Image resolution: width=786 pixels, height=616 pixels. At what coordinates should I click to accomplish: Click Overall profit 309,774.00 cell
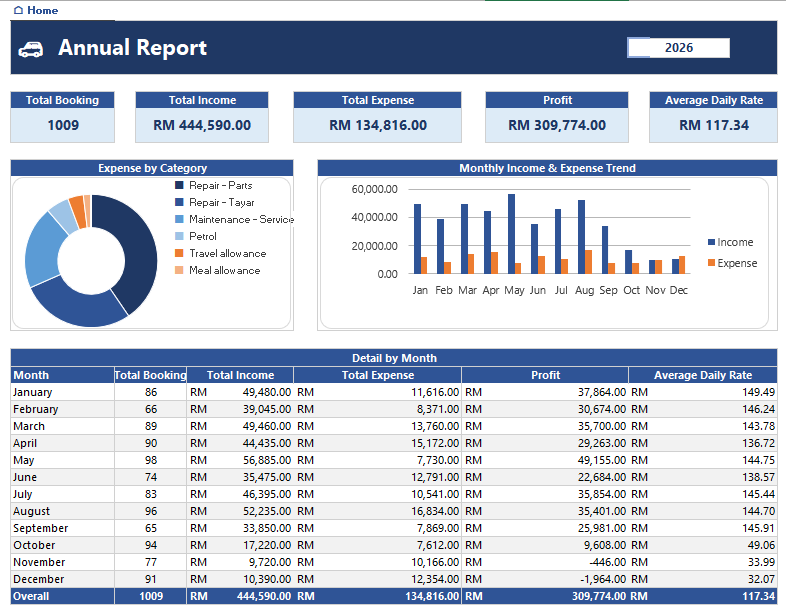coord(545,596)
